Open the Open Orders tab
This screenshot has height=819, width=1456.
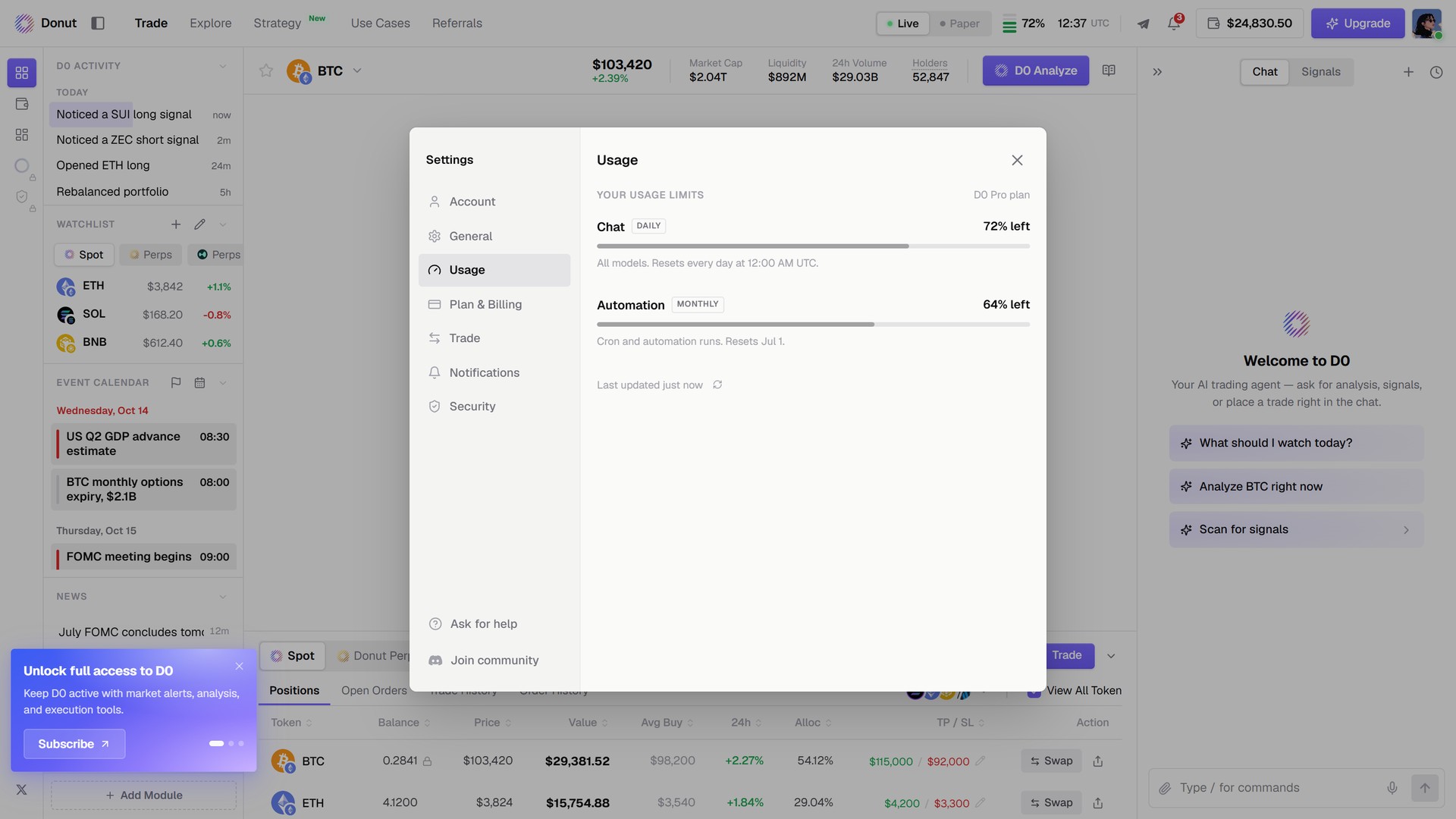374,691
